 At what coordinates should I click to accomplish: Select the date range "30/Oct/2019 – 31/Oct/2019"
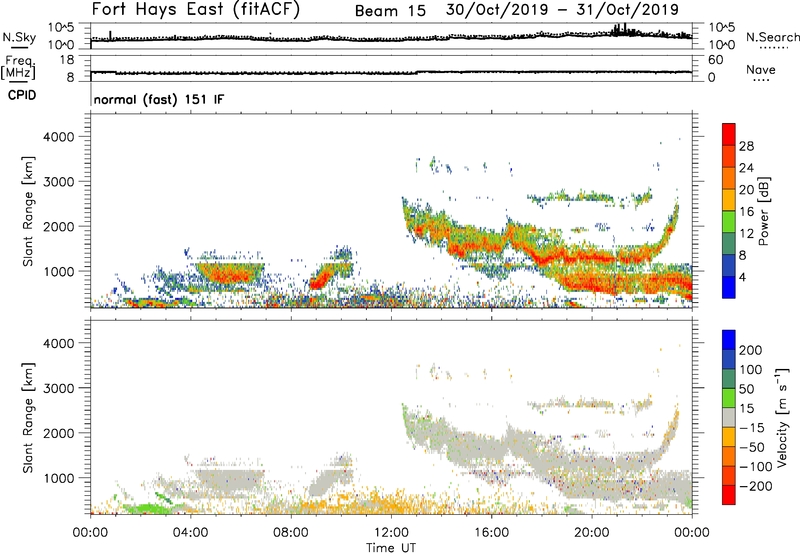point(562,10)
